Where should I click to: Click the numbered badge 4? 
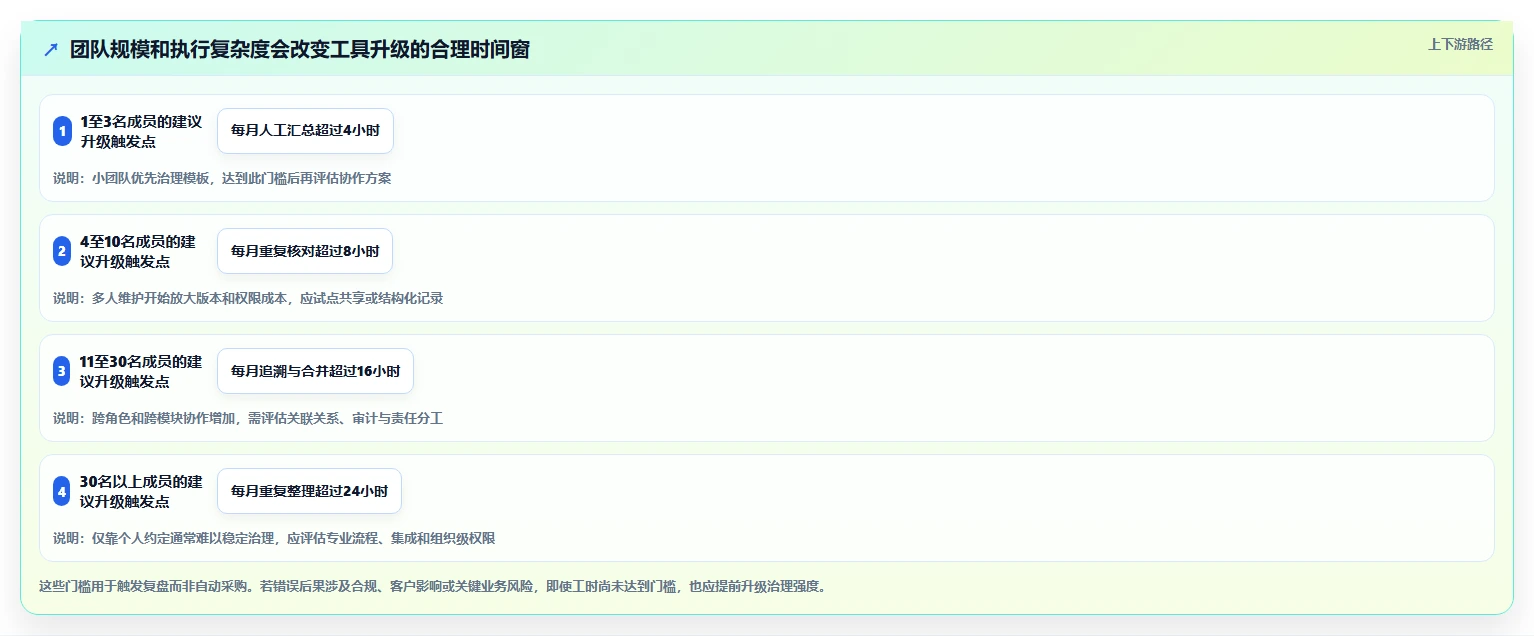click(62, 491)
